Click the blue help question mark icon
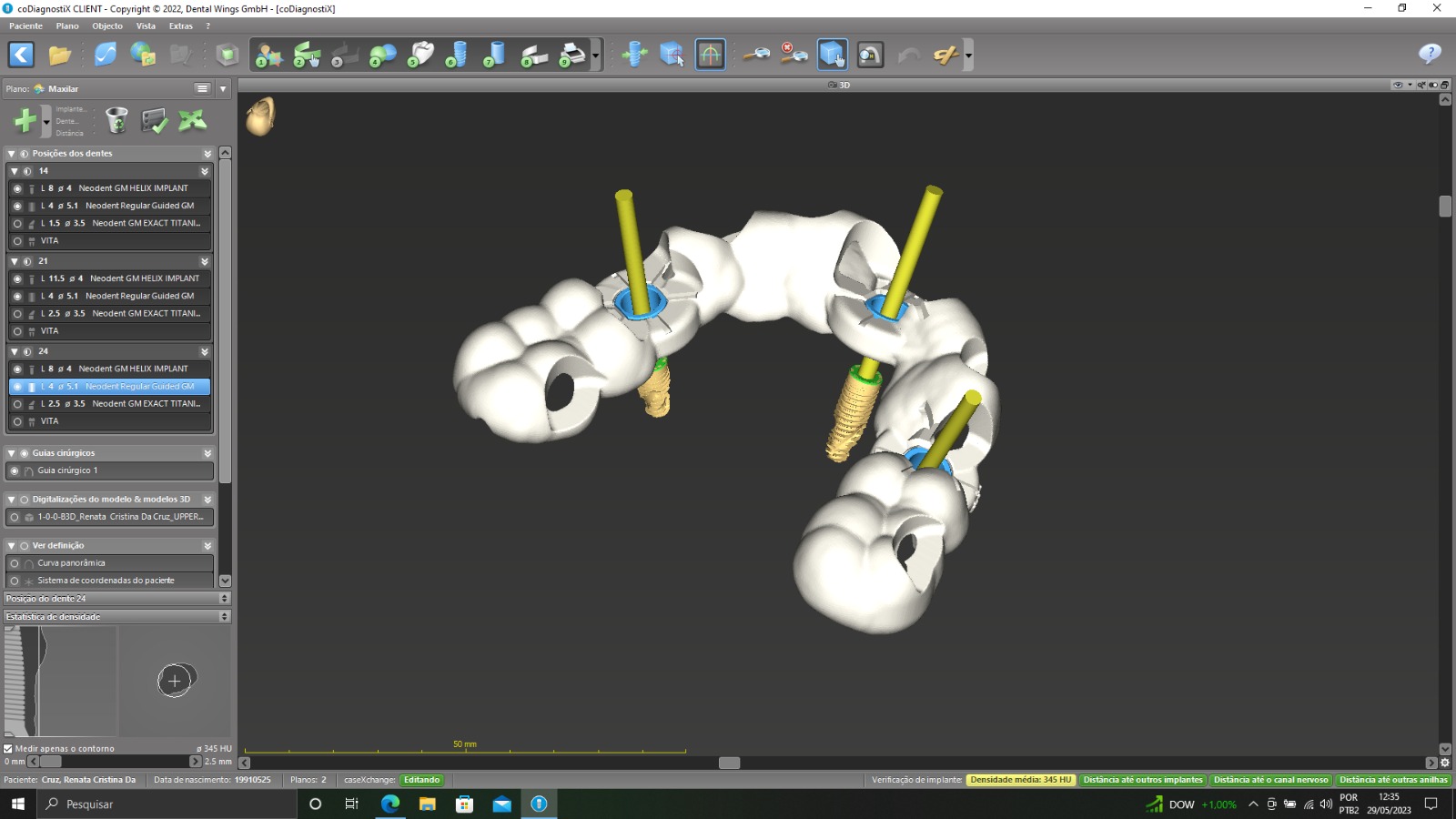Screen dimensions: 1456x819 1430,54
